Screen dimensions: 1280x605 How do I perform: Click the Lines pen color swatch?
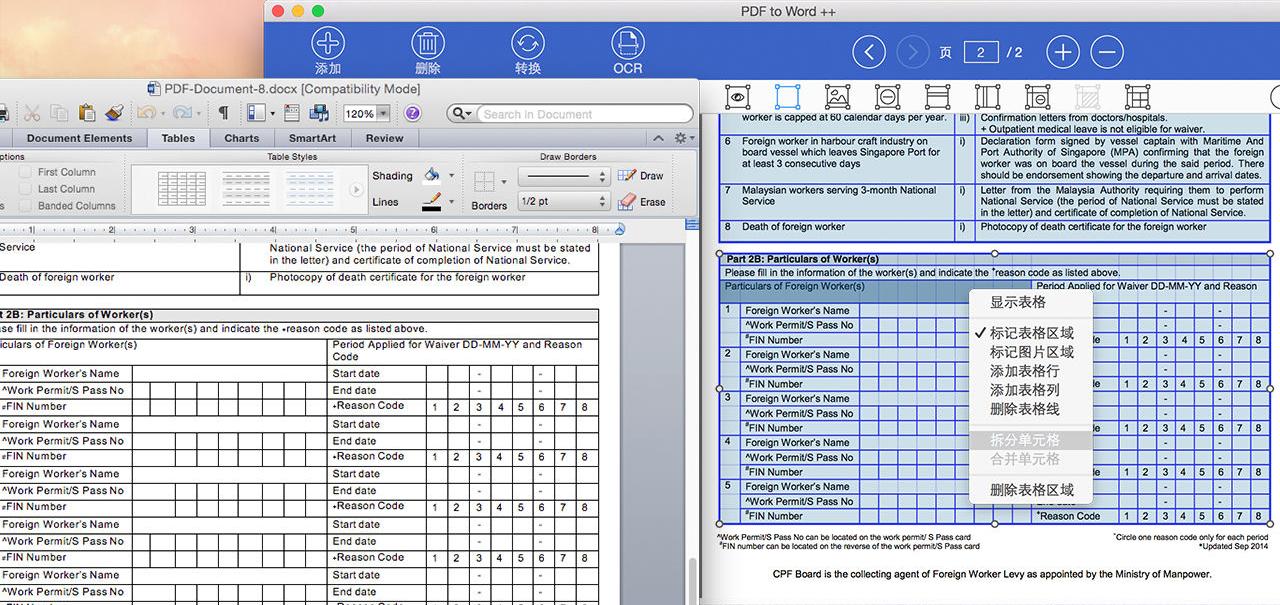point(431,202)
